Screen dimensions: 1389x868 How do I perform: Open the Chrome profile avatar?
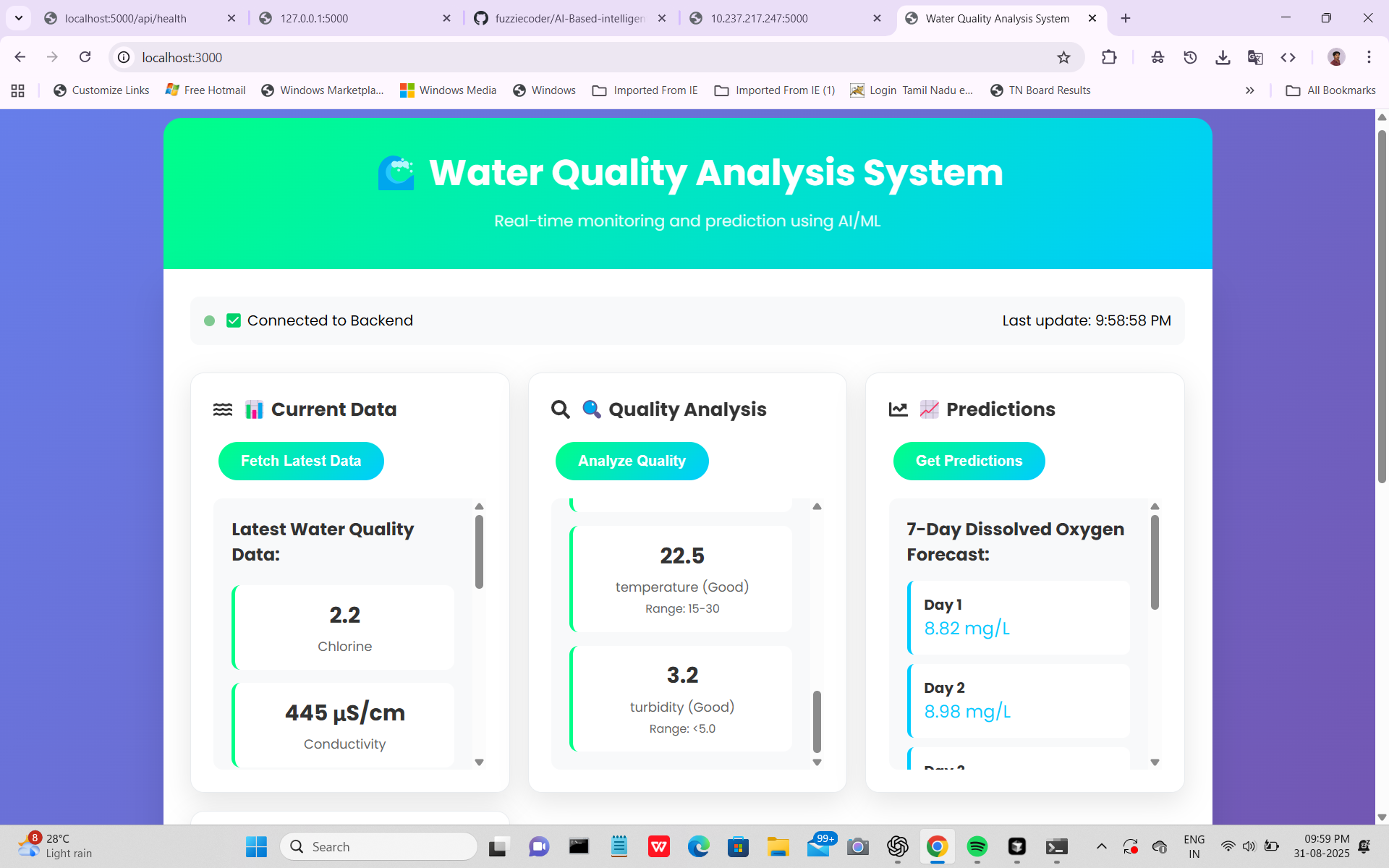click(x=1336, y=57)
